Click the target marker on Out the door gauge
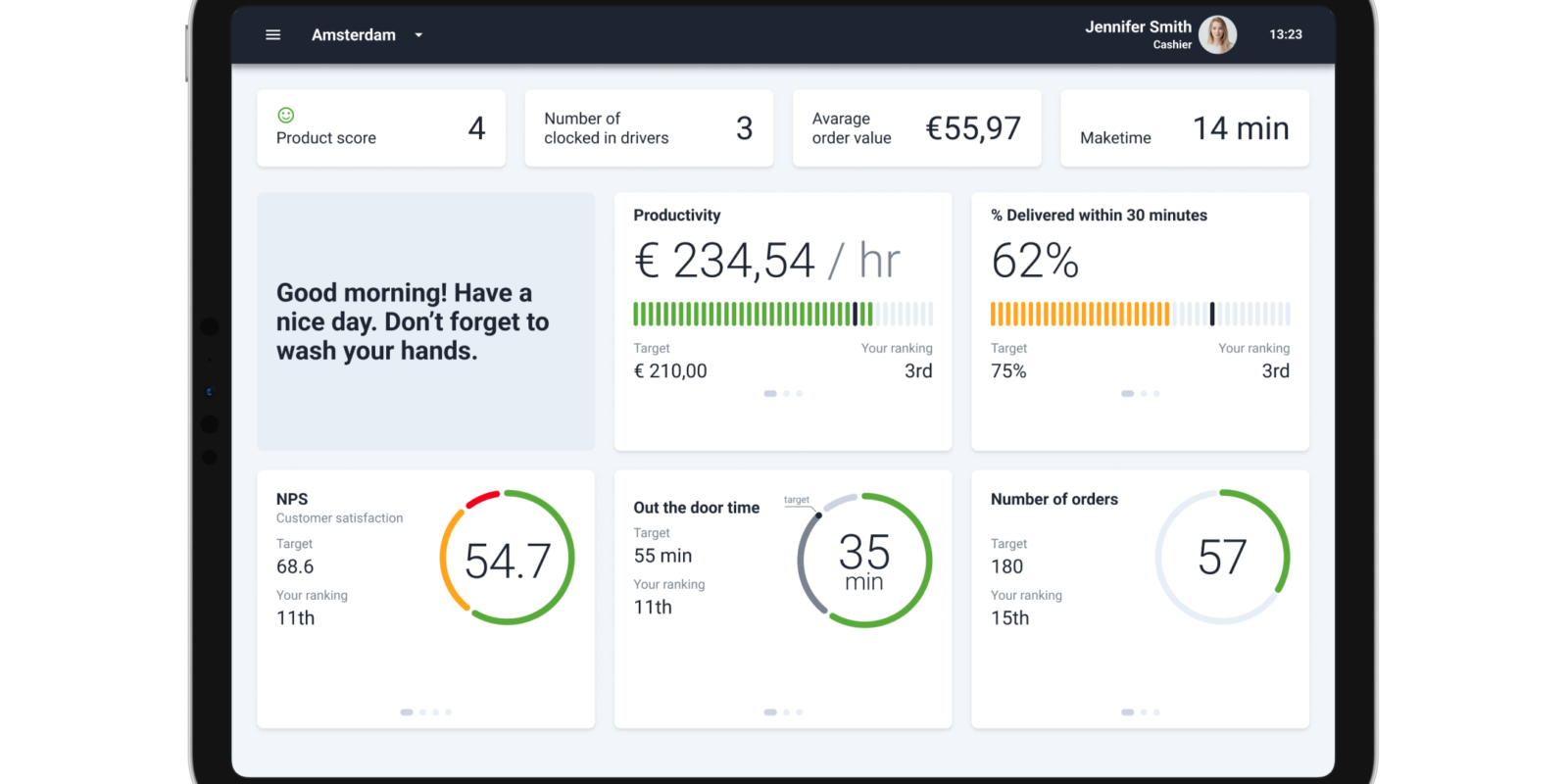Screen dimensions: 1568x784 (818, 514)
